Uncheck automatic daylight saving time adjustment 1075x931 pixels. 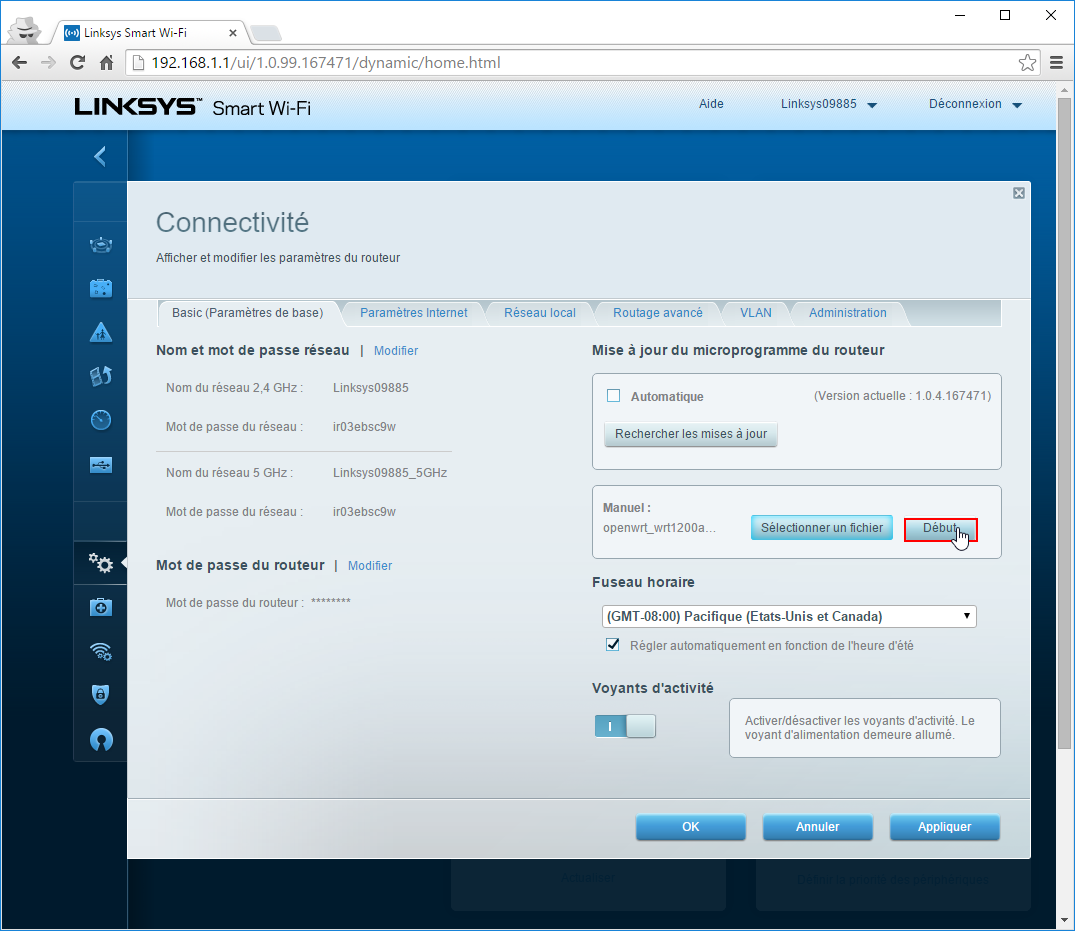pyautogui.click(x=613, y=645)
